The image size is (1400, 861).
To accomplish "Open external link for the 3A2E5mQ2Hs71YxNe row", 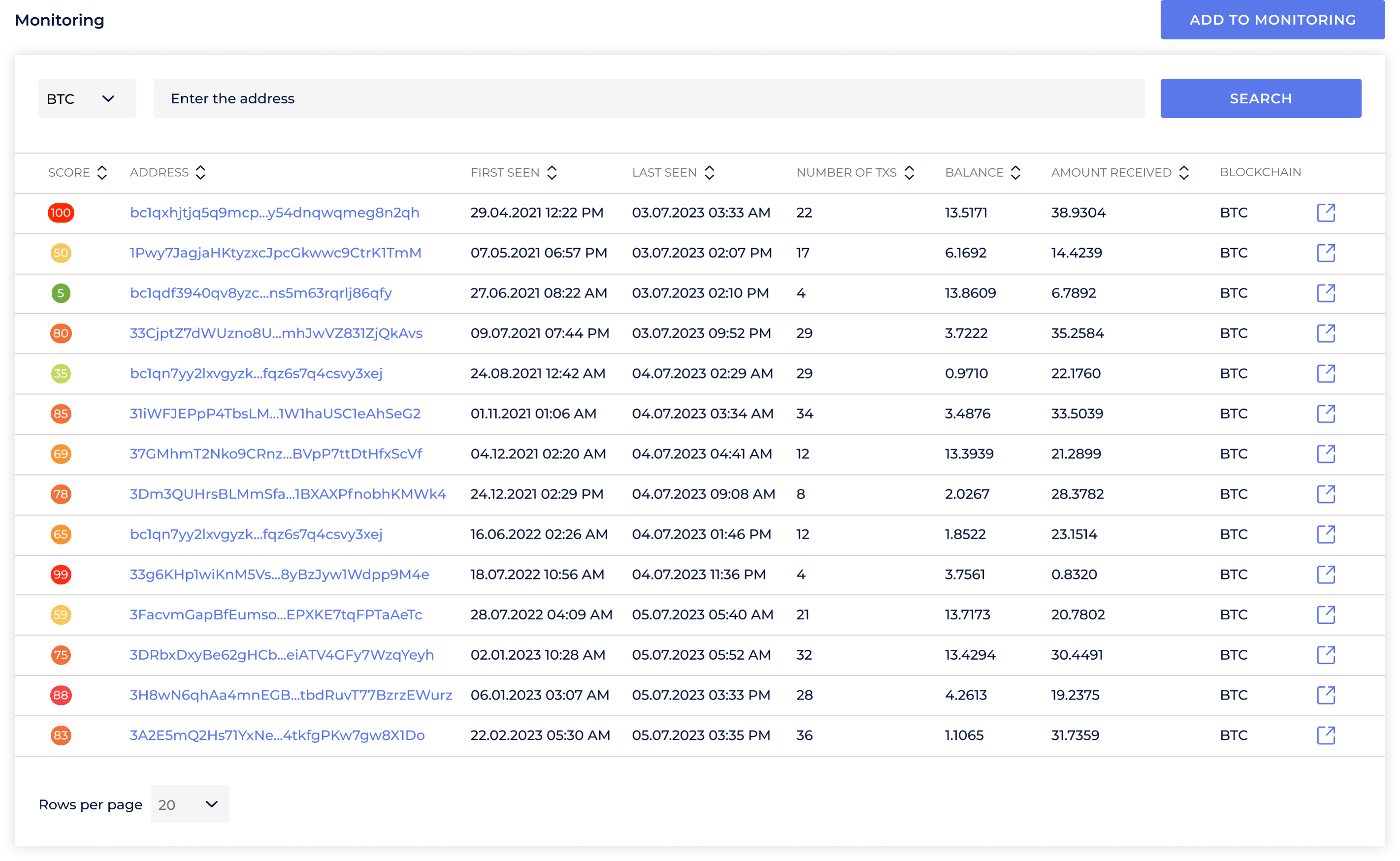I will pyautogui.click(x=1325, y=735).
